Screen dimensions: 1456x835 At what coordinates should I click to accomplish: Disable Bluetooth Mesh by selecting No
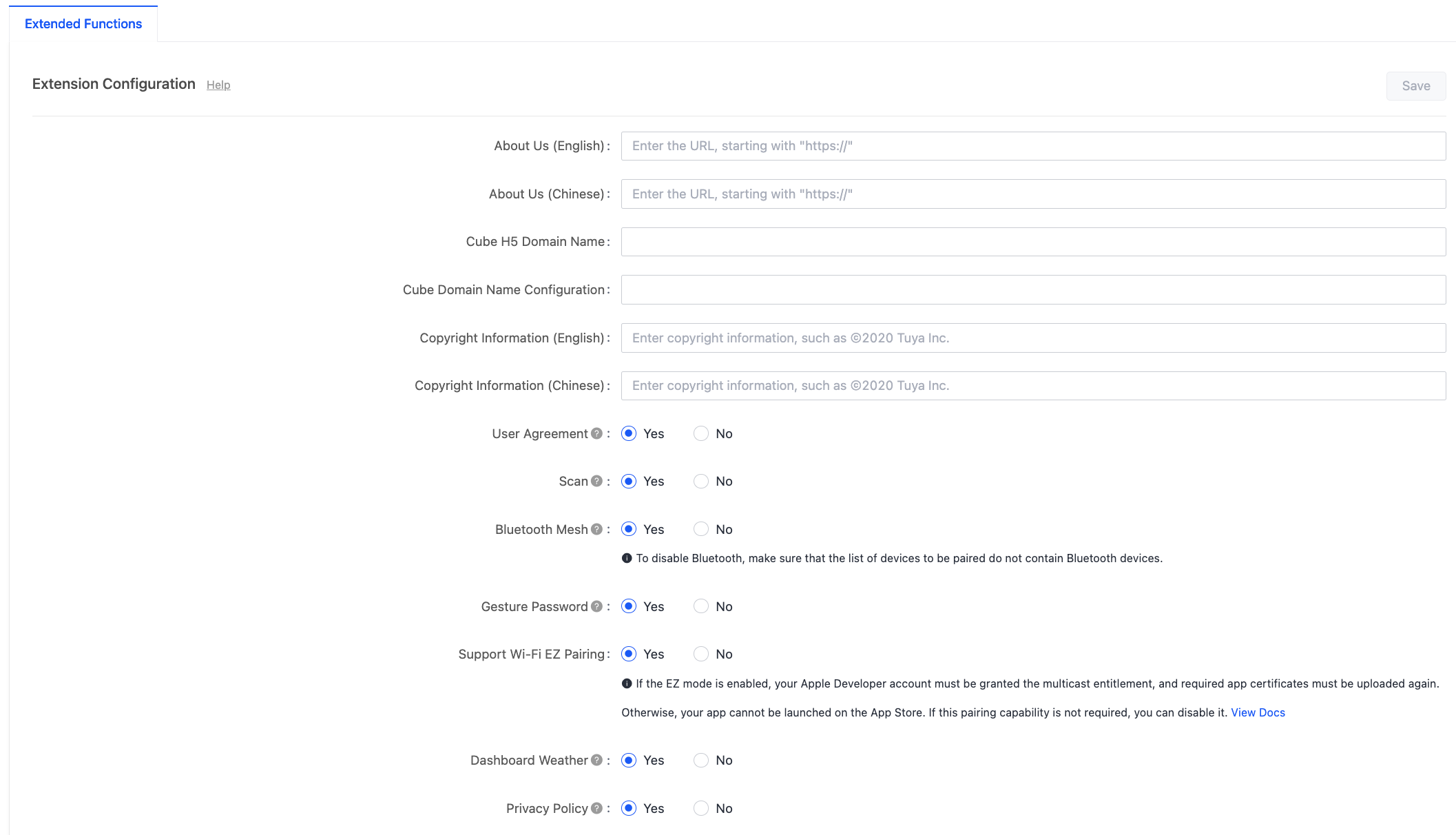pyautogui.click(x=701, y=529)
